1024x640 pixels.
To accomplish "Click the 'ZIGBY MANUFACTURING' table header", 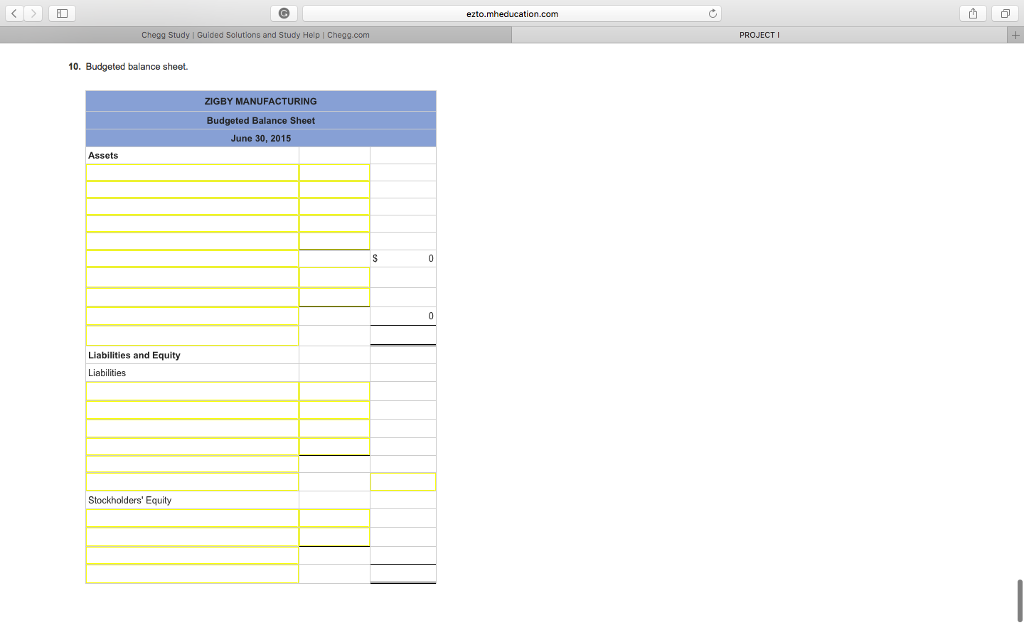I will 261,101.
